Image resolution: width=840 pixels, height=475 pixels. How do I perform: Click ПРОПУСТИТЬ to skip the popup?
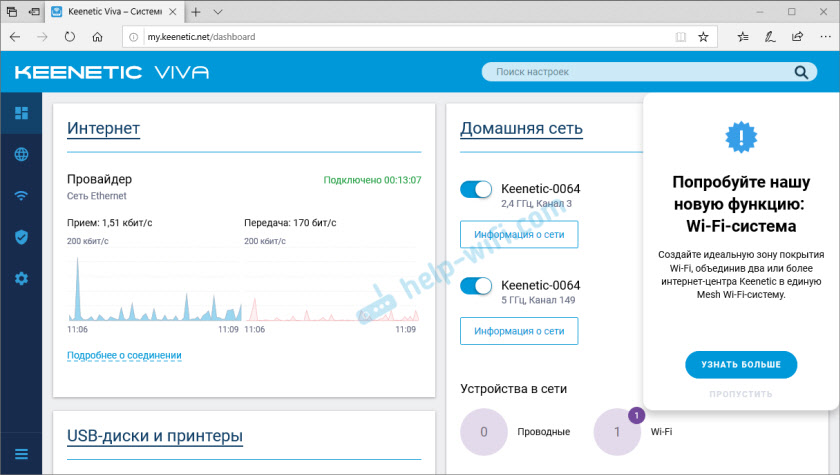point(741,394)
